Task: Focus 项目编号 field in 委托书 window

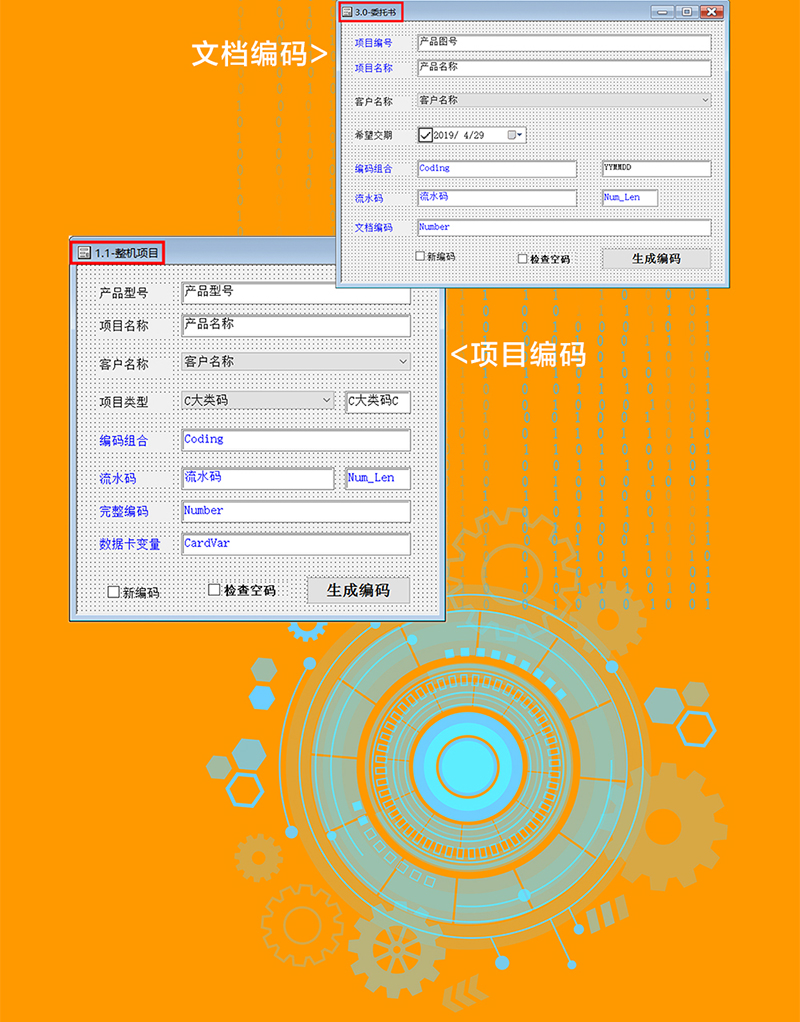Action: [x=562, y=43]
